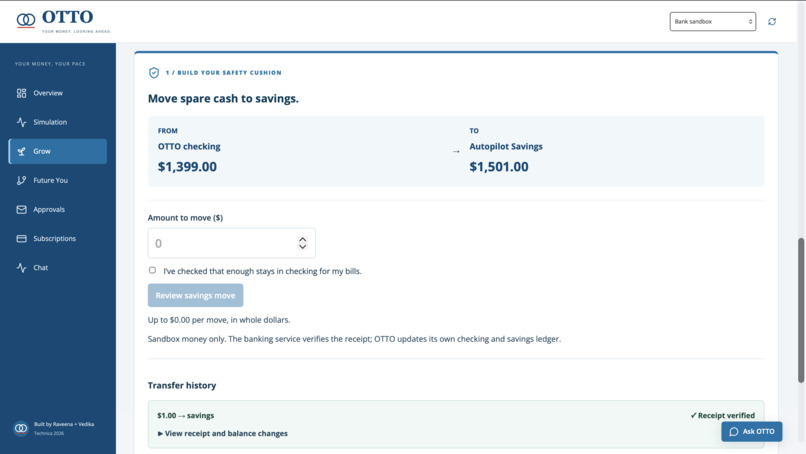
Task: Click the Simulation pulse icon
Action: point(21,122)
